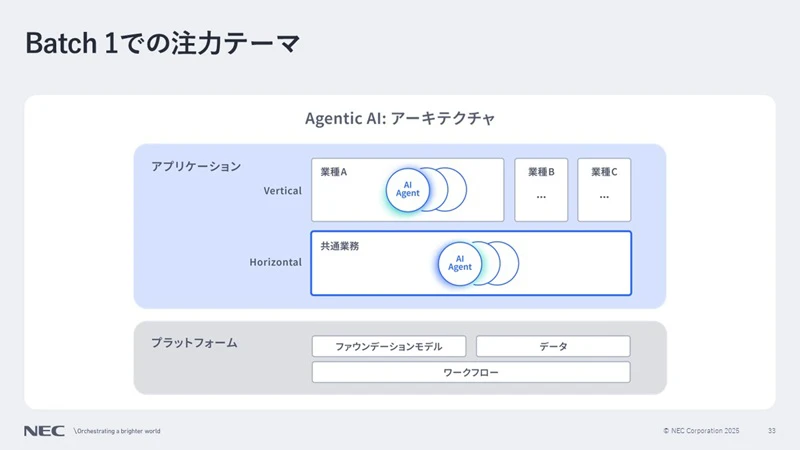Select the 業種B box
This screenshot has width=800, height=450.
coord(541,189)
